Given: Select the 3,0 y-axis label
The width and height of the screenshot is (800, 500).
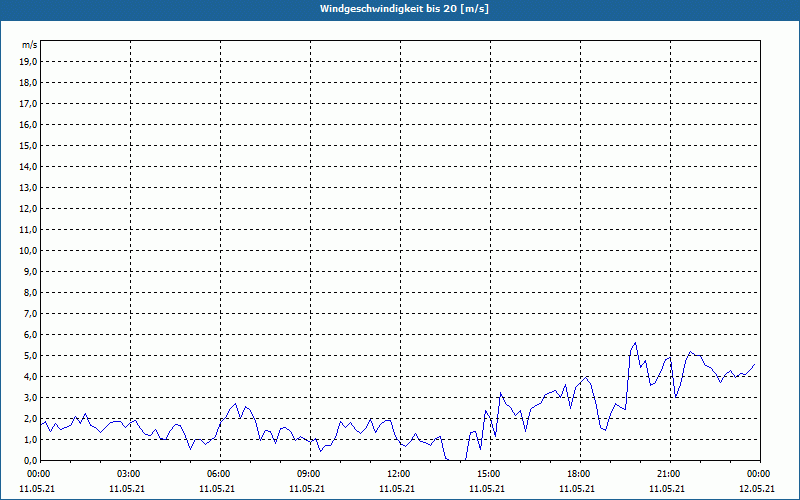Looking at the screenshot, I should point(31,397).
